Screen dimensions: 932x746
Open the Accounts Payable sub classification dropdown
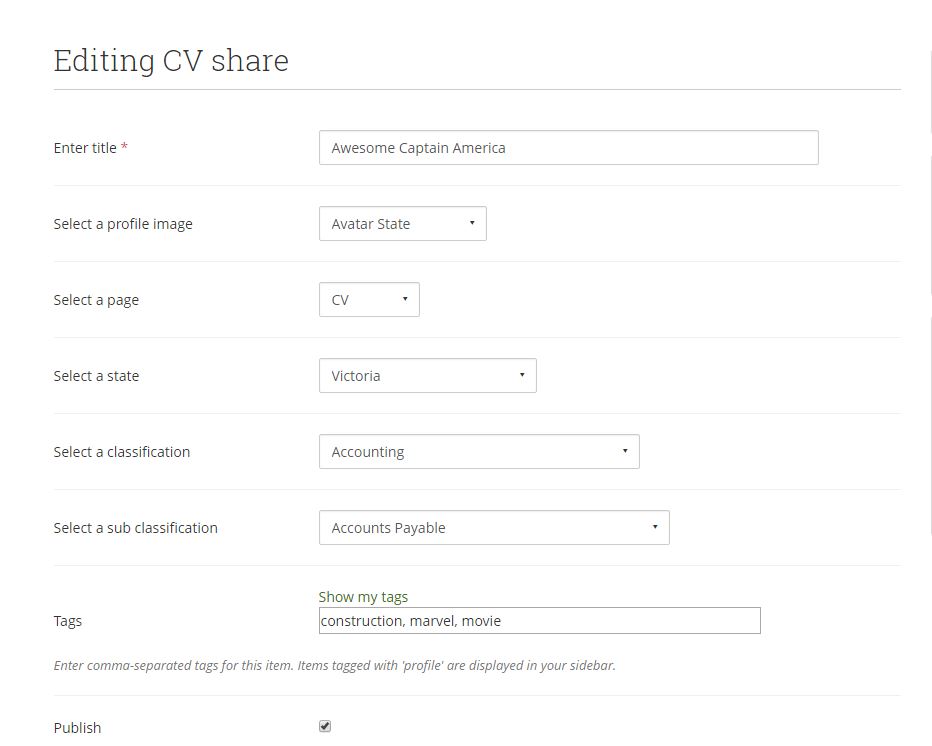(x=493, y=528)
